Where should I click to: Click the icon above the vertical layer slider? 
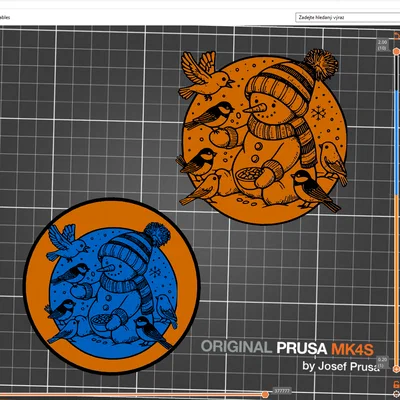[397, 36]
